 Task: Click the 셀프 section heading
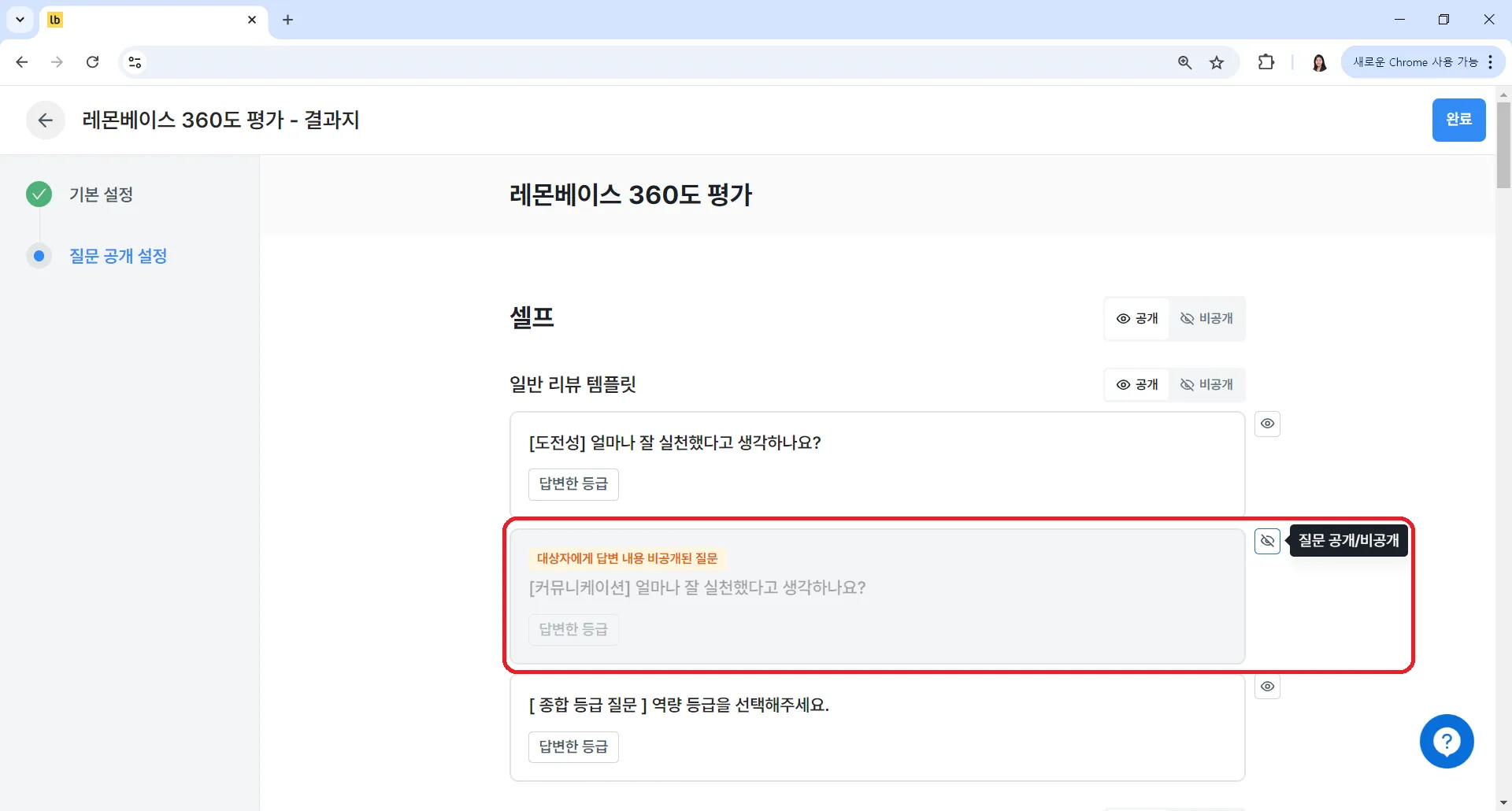(x=532, y=317)
